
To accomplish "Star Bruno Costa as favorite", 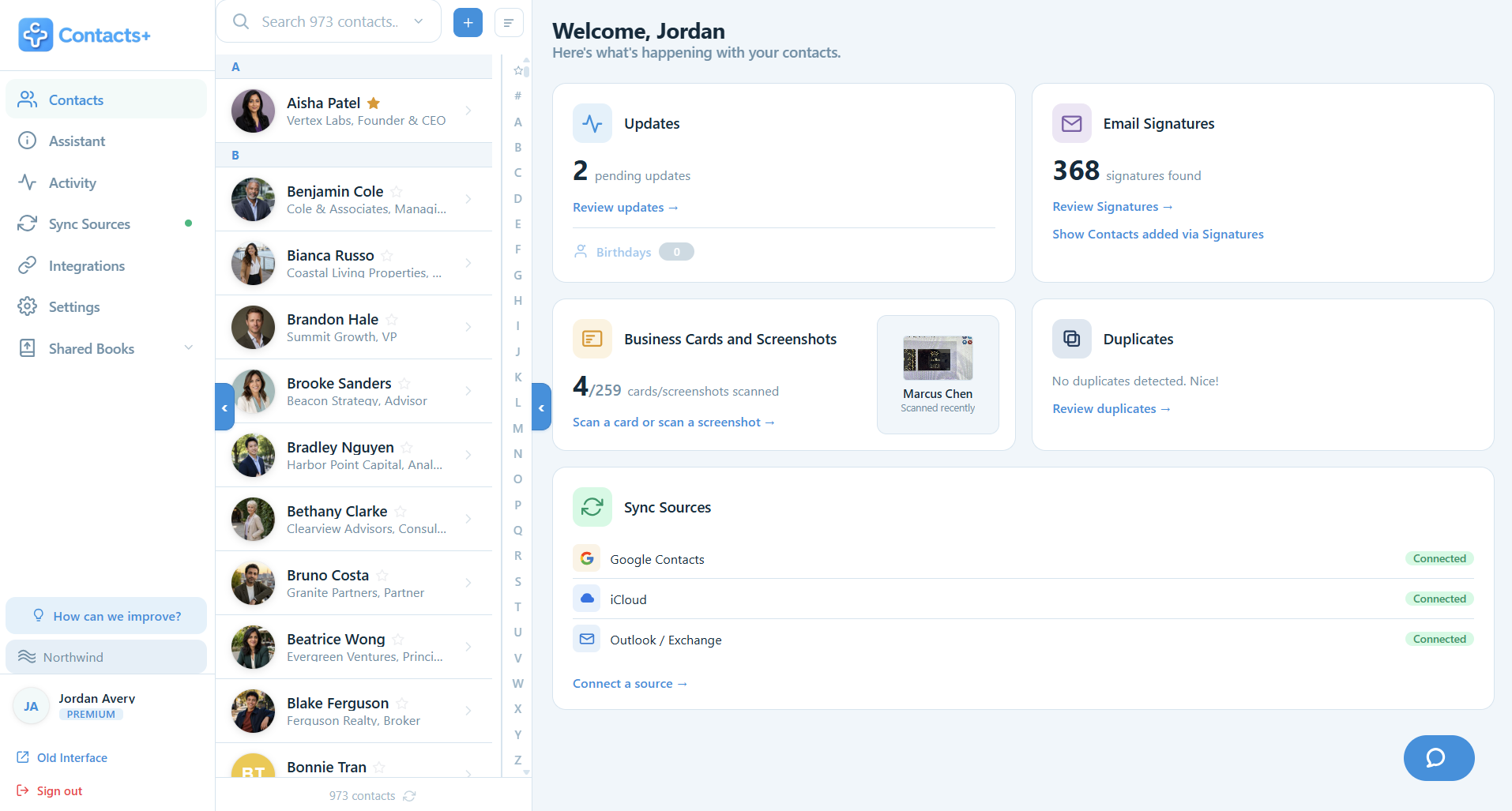I will coord(382,576).
